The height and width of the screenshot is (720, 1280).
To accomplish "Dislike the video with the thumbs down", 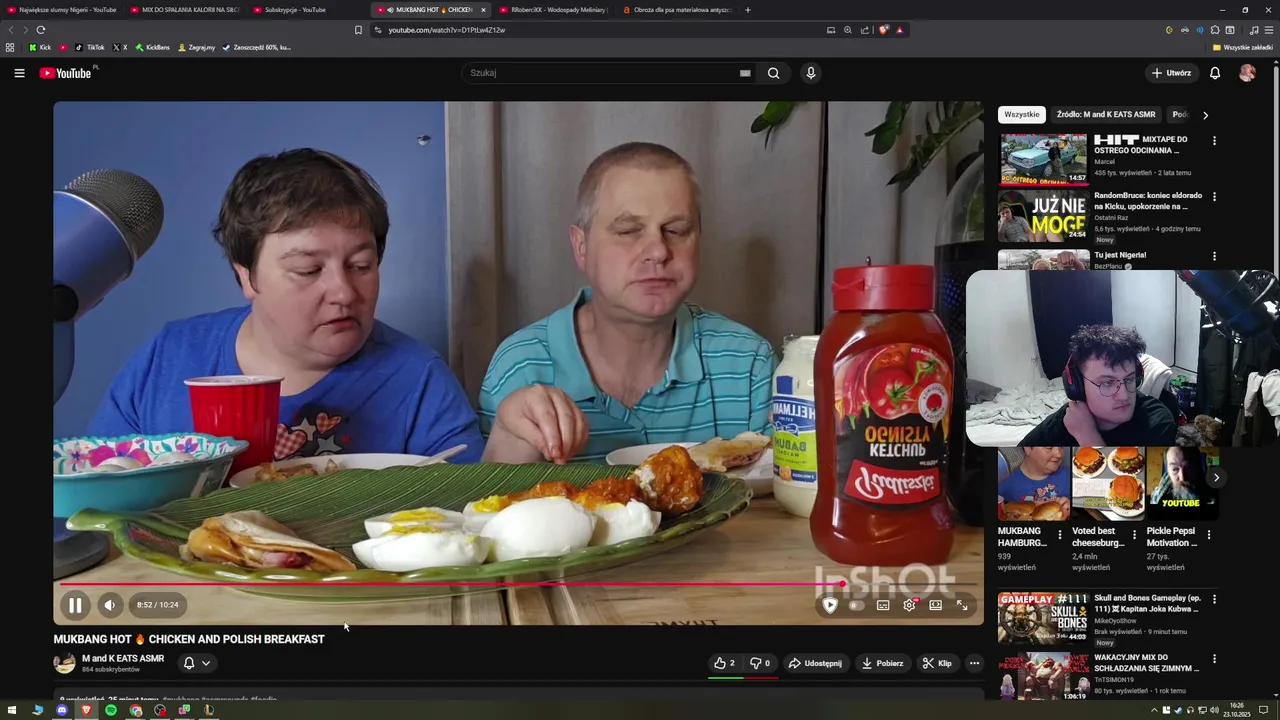I will [x=760, y=663].
